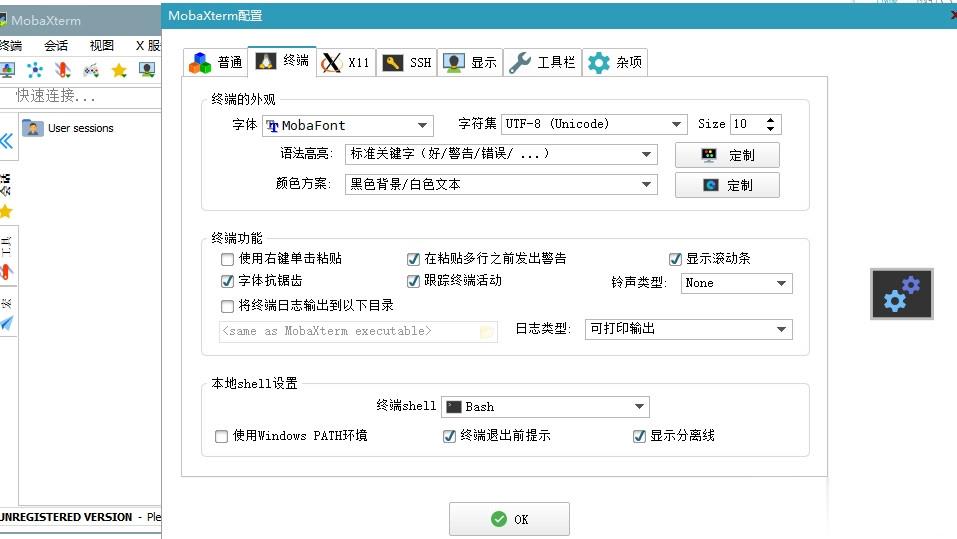The image size is (957, 539).
Task: Increase font Size with up arrow
Action: point(770,120)
